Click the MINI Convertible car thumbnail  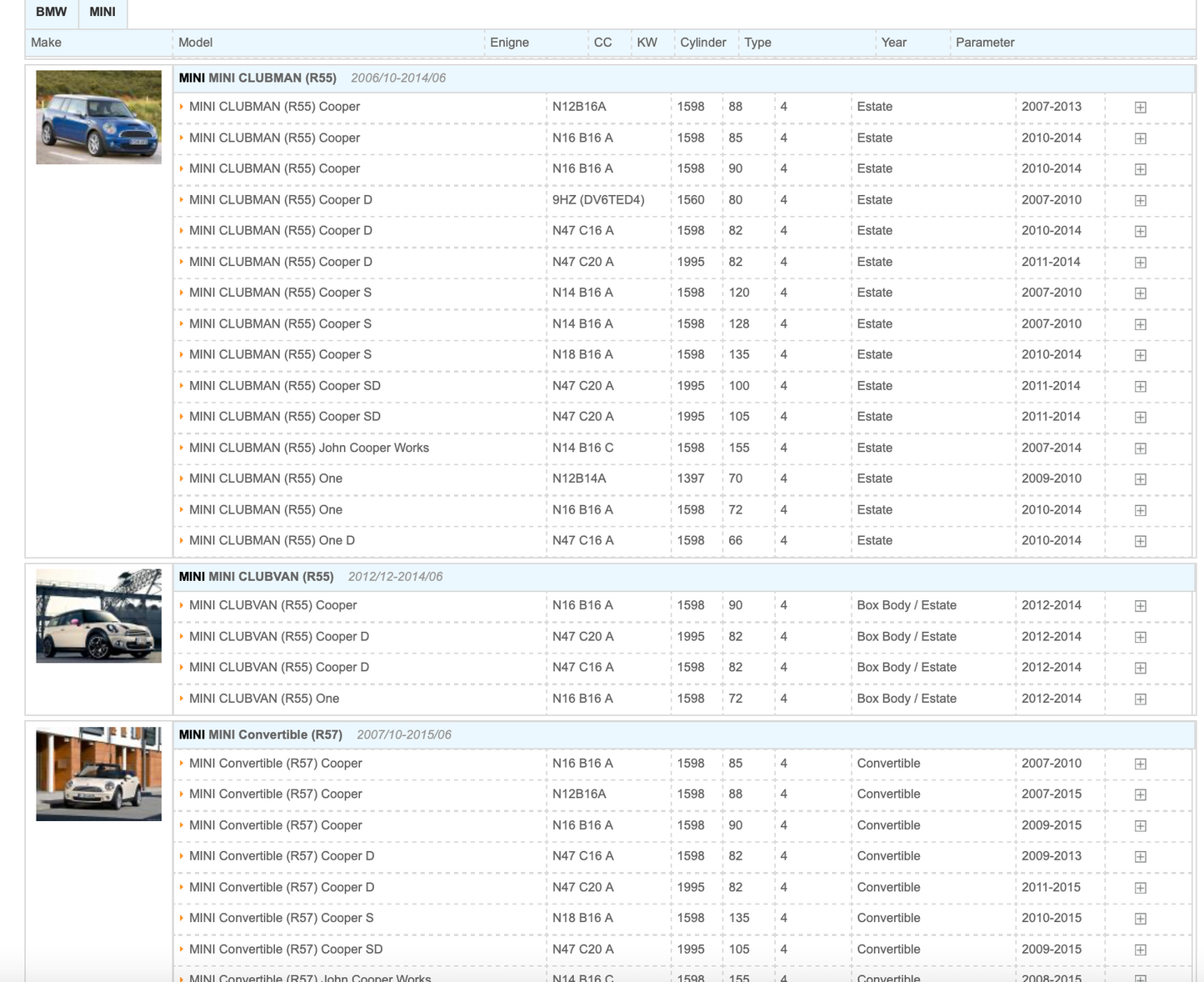(x=98, y=774)
